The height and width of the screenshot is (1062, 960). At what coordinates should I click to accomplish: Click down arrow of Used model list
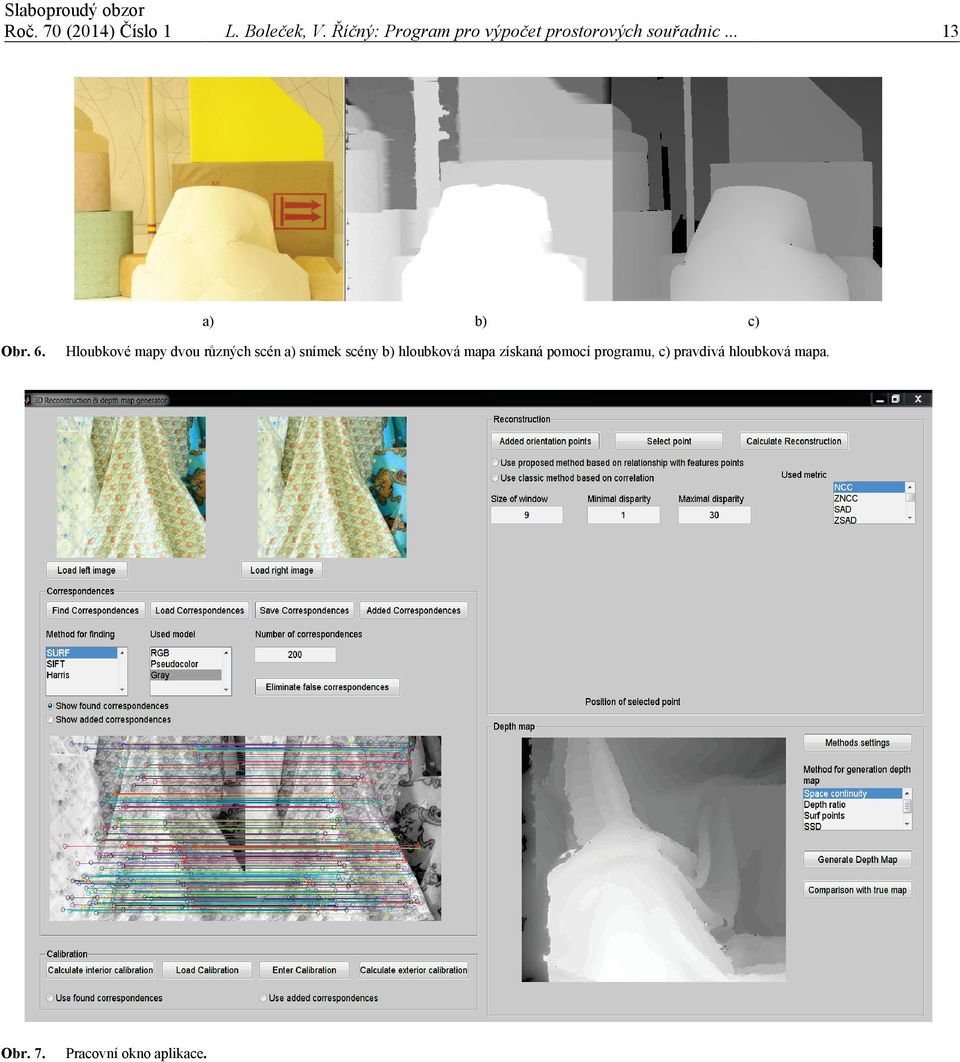tap(226, 689)
